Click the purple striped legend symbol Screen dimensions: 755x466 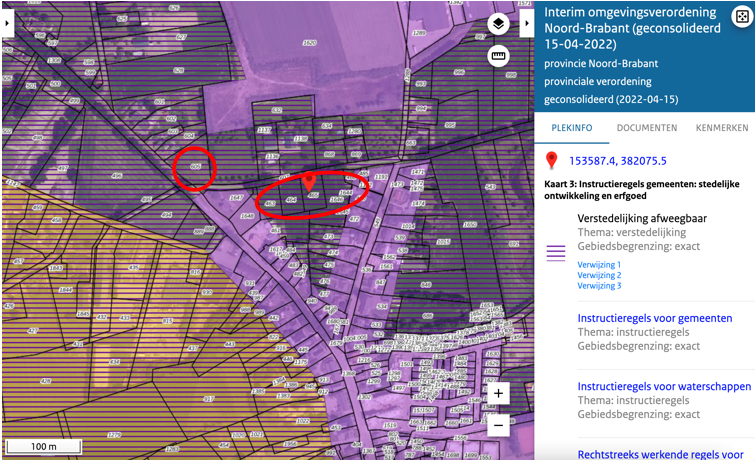click(556, 253)
